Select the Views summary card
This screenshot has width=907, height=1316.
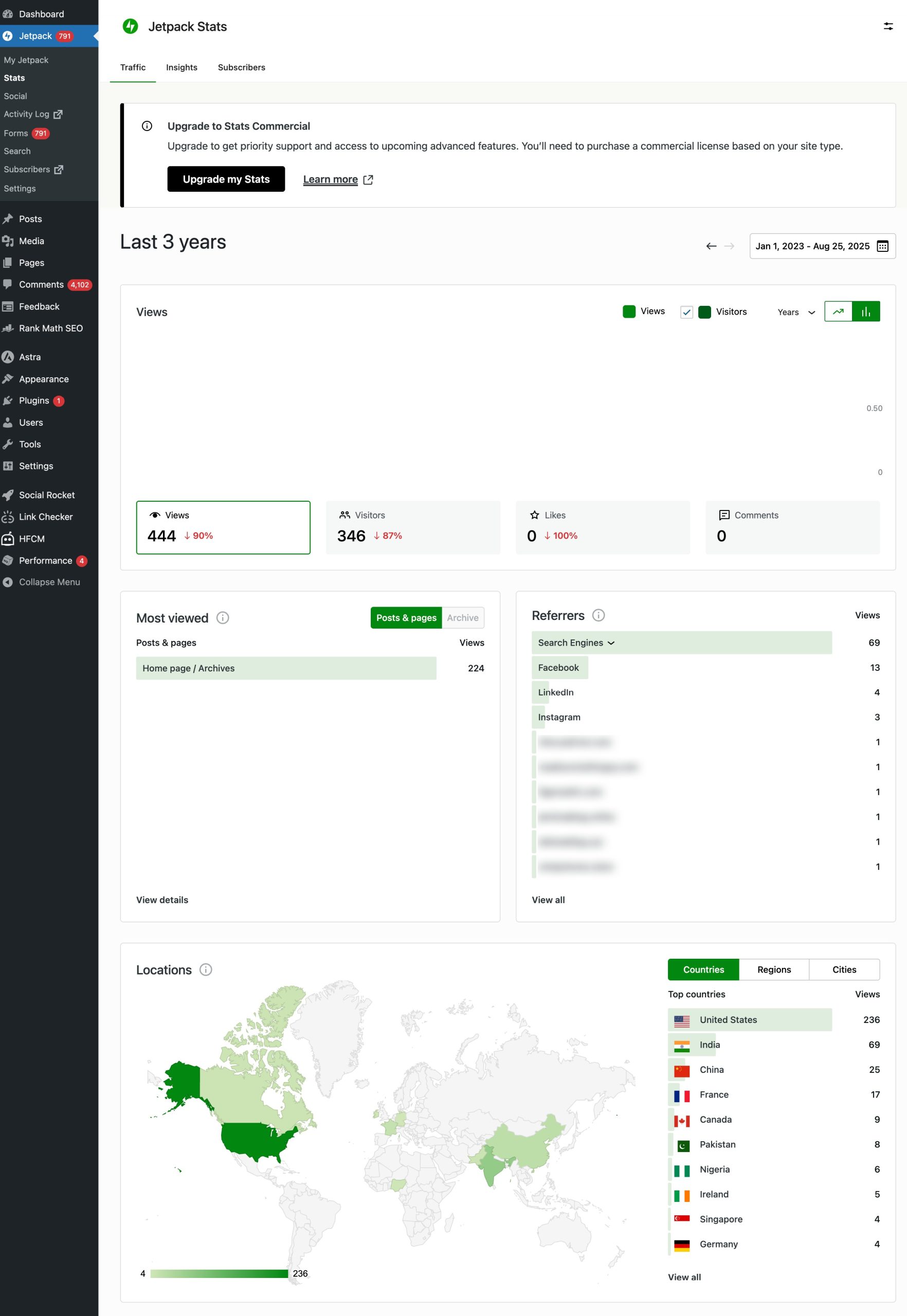click(x=223, y=527)
